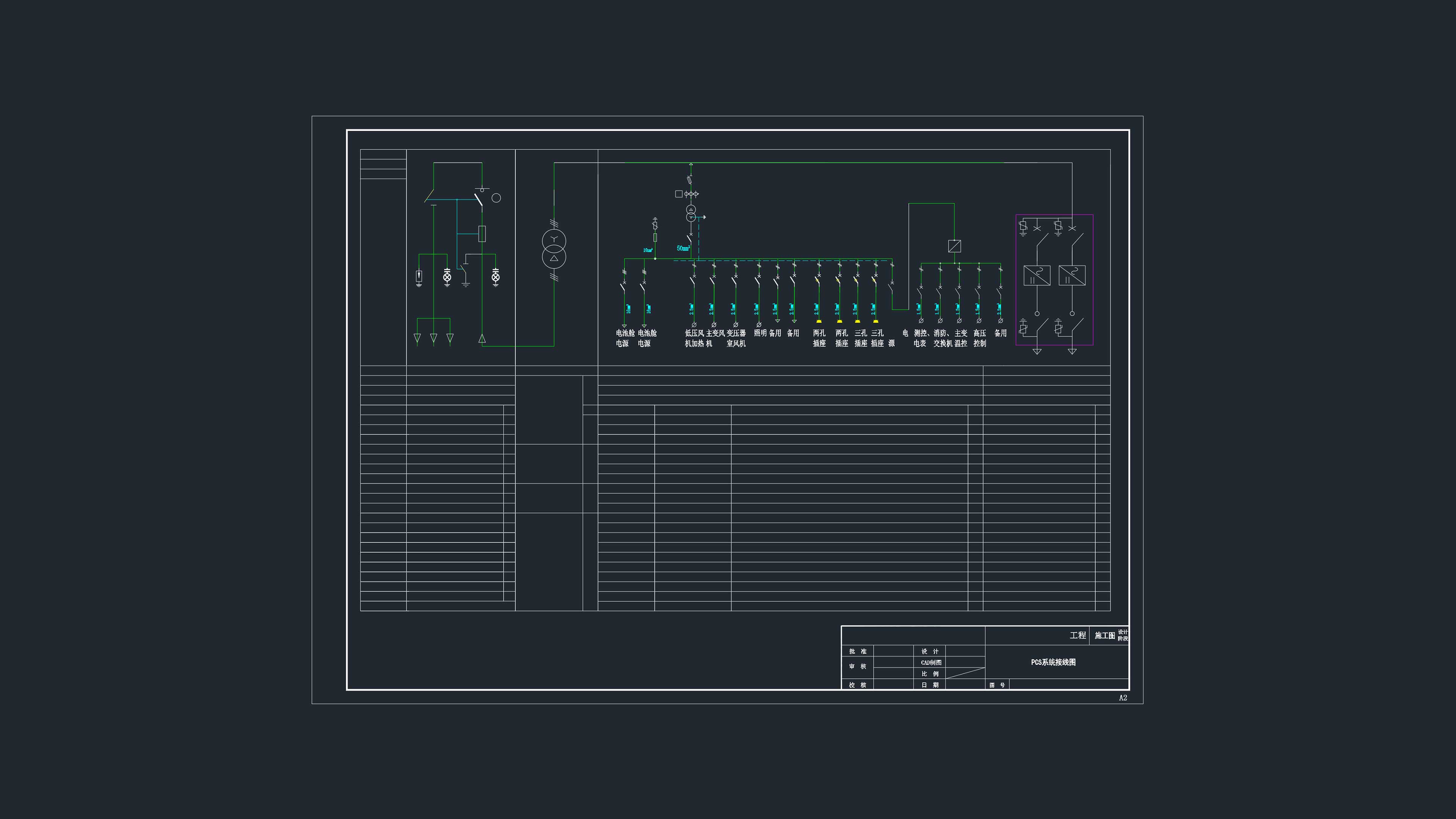Click the surge arrester above the 10mm² label
This screenshot has width=1456, height=819.
[655, 225]
